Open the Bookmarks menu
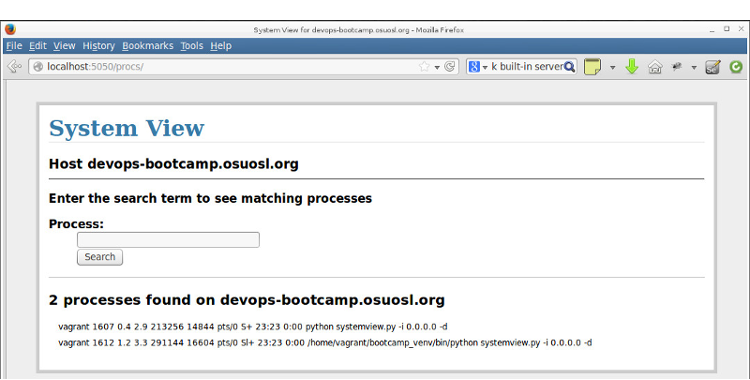 (x=148, y=46)
